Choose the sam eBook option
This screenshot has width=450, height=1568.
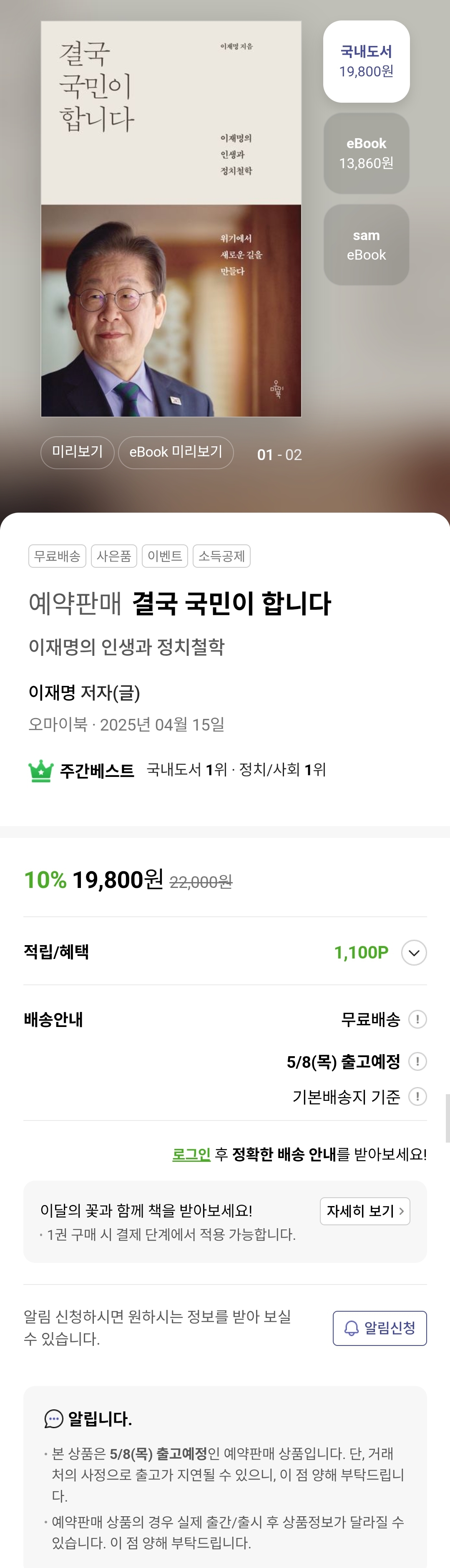[366, 245]
